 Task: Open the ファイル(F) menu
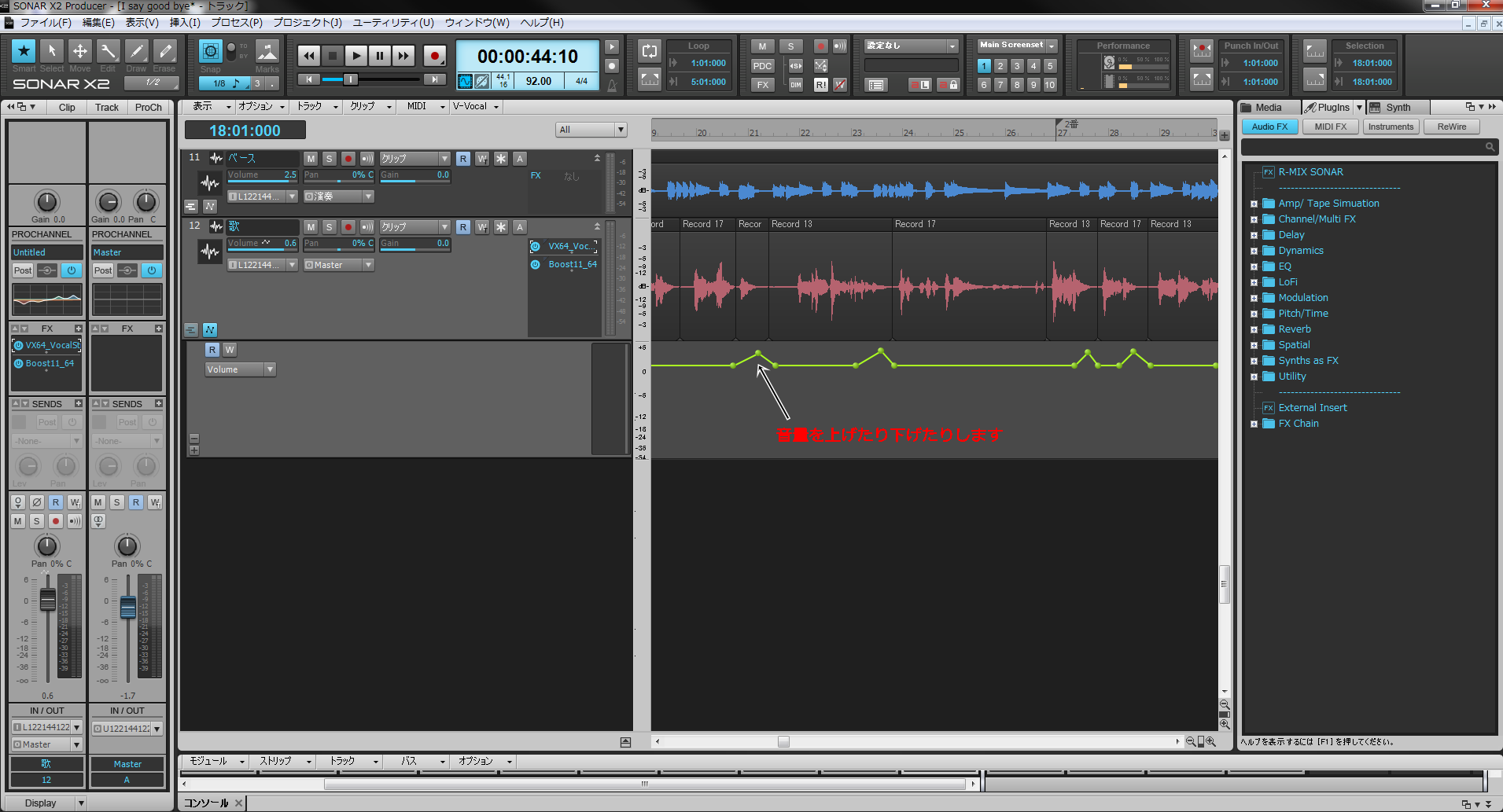[46, 22]
